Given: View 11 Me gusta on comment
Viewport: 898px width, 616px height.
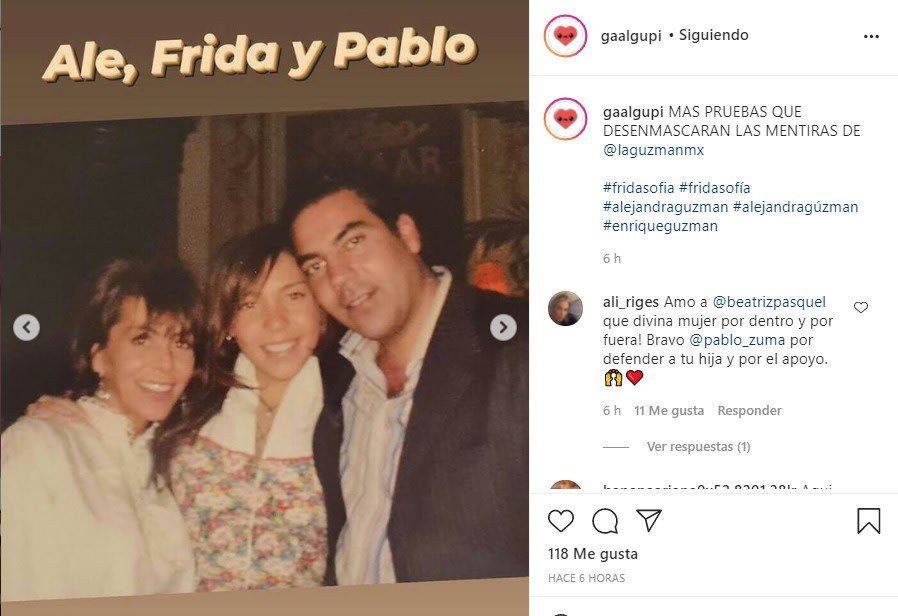Looking at the screenshot, I should tap(669, 410).
